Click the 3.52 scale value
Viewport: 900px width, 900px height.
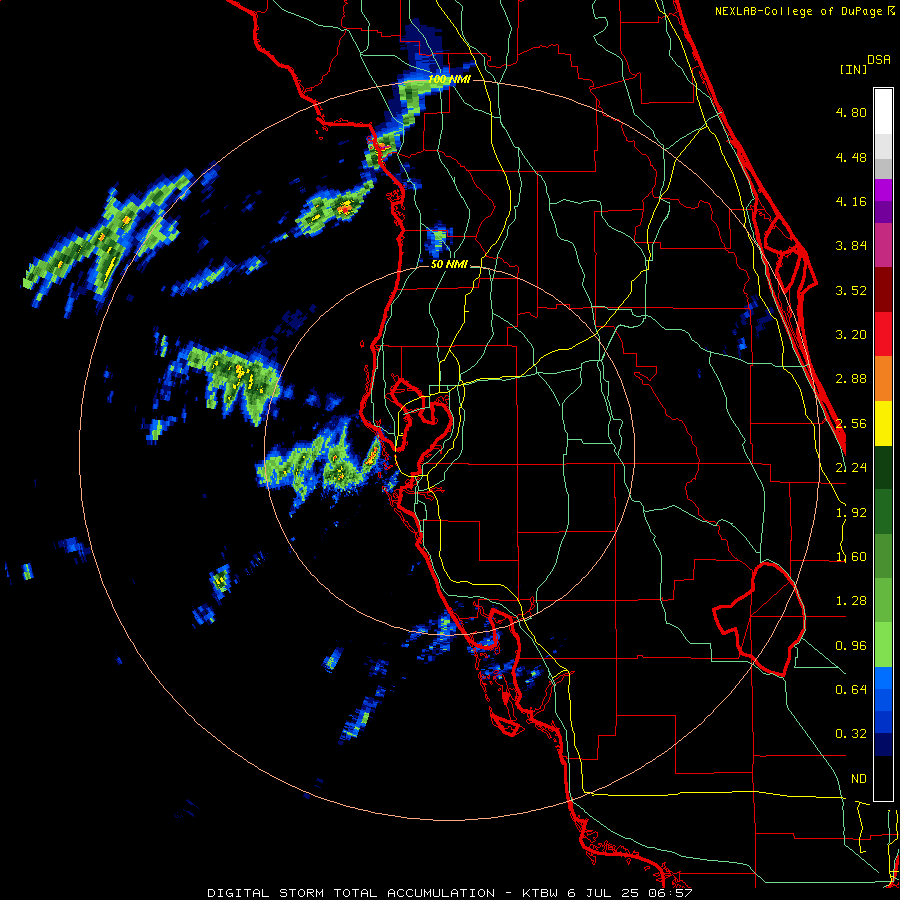tap(851, 290)
